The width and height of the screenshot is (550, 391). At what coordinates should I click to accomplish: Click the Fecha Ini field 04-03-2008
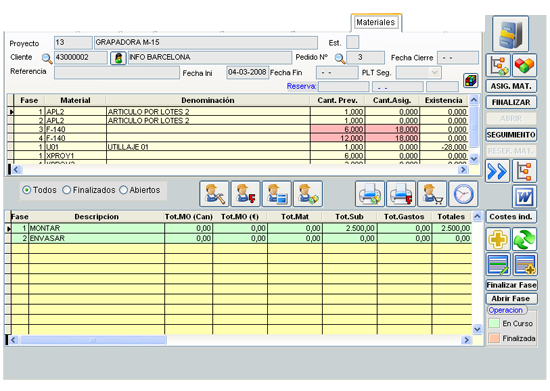point(248,72)
